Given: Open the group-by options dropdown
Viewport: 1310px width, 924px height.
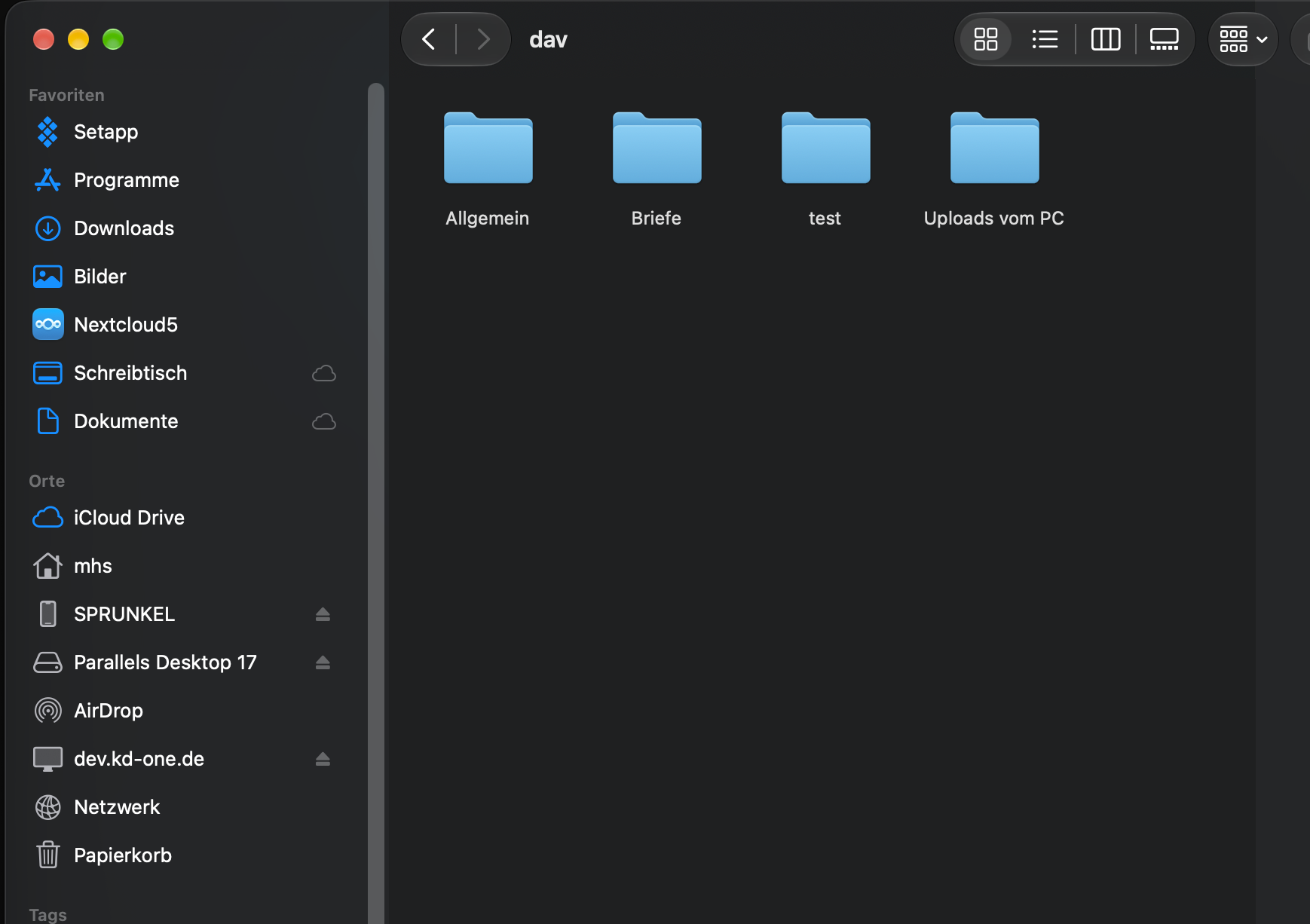Looking at the screenshot, I should [x=1244, y=39].
